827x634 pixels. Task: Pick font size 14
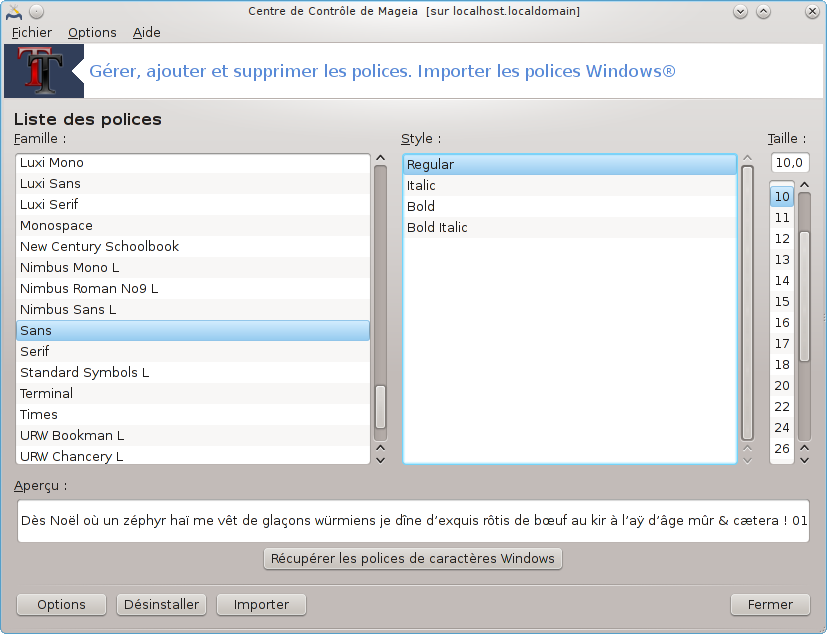[782, 281]
